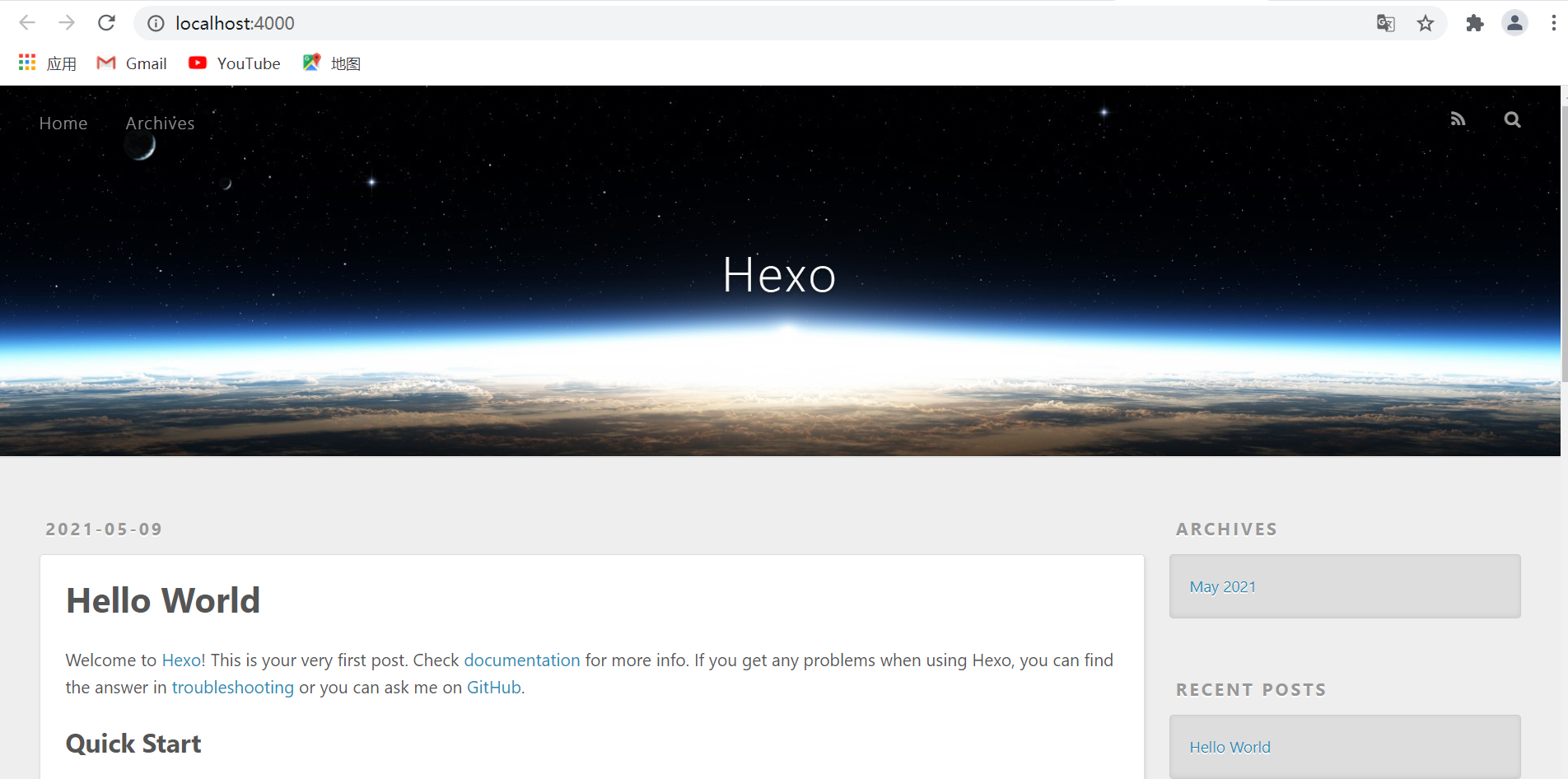View site information icon in address bar
The height and width of the screenshot is (779, 1568).
pos(156,23)
